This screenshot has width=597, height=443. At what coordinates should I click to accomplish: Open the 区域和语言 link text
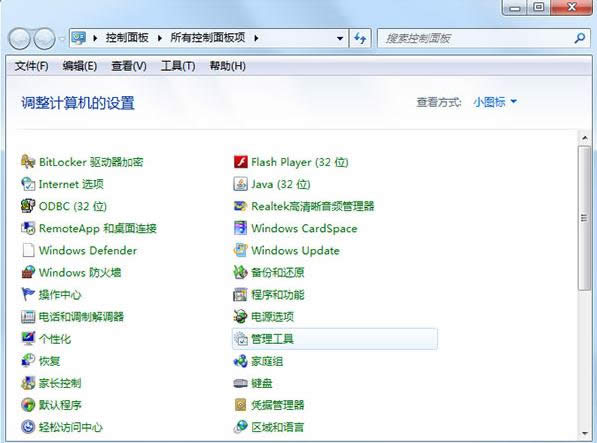(278, 427)
